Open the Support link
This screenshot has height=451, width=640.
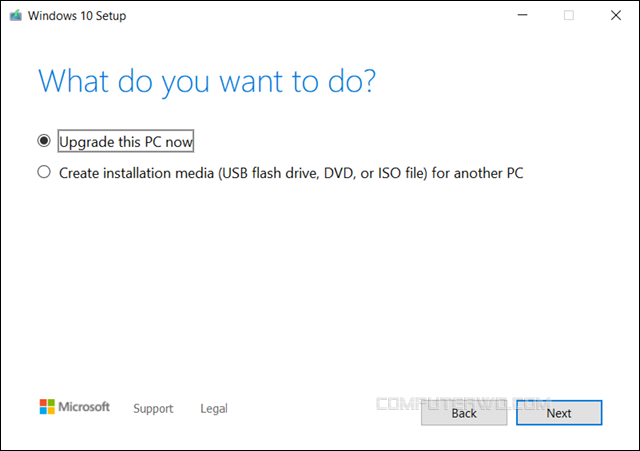tap(153, 408)
